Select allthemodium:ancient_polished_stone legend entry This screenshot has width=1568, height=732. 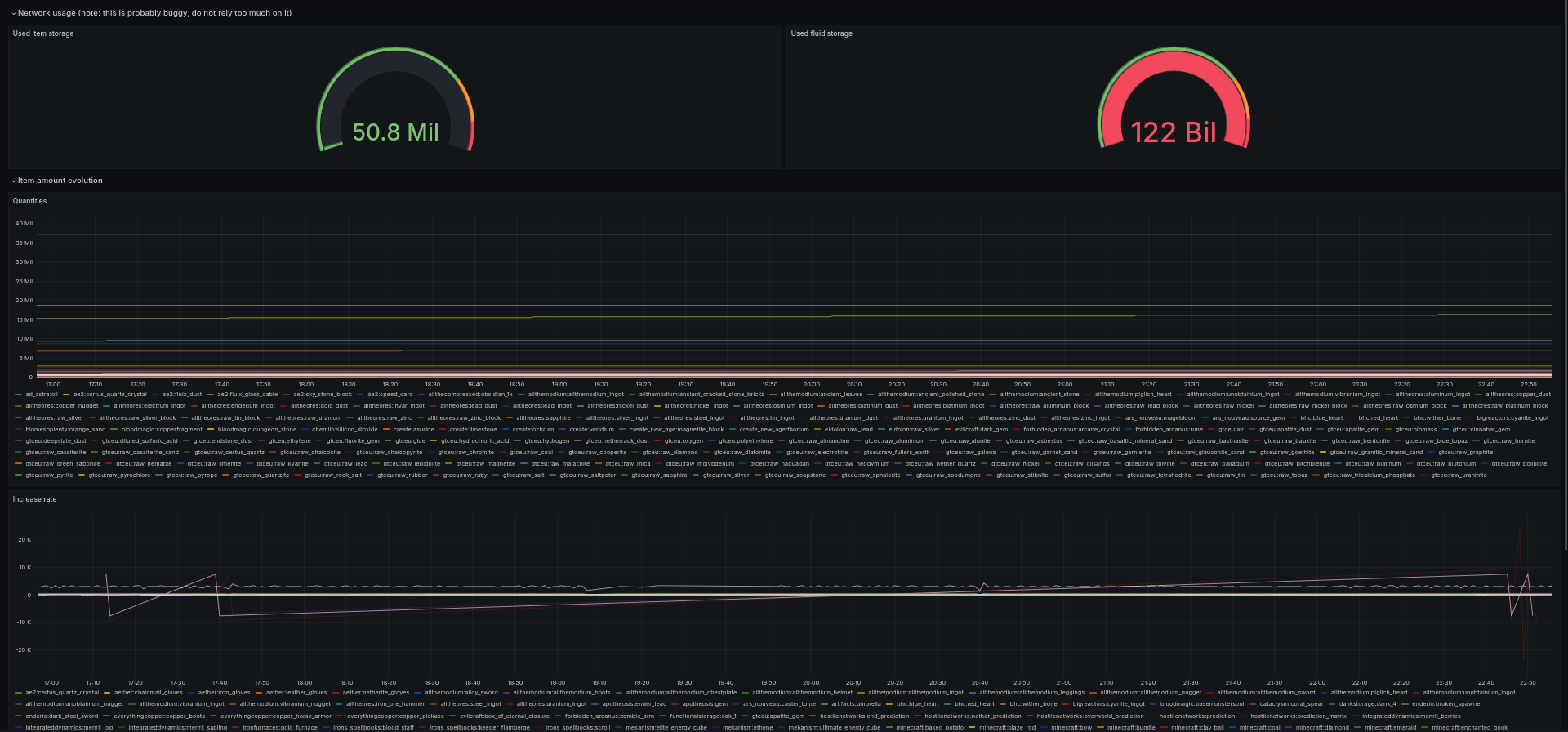click(931, 395)
